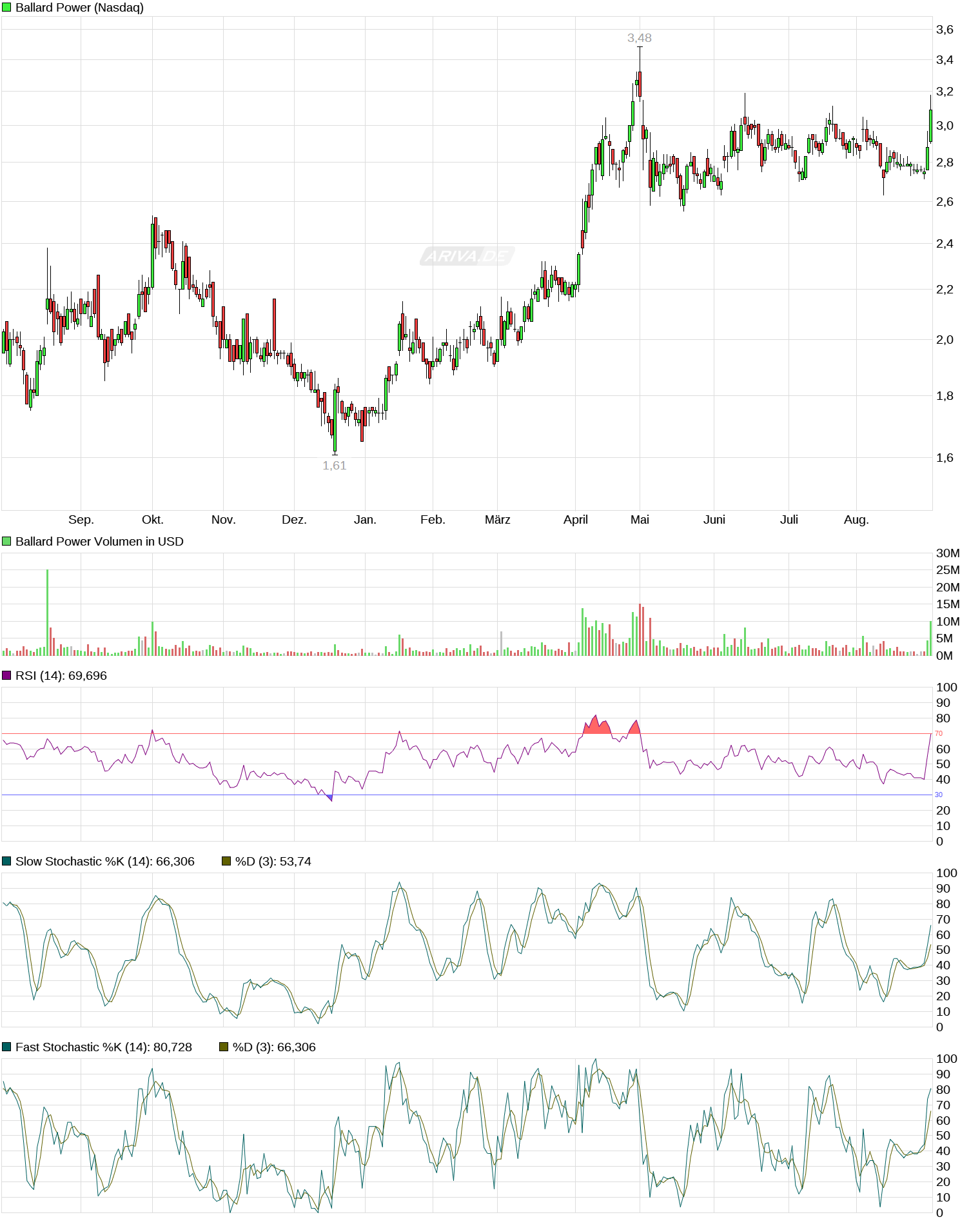Click the tallest September volume bar

coord(47,613)
